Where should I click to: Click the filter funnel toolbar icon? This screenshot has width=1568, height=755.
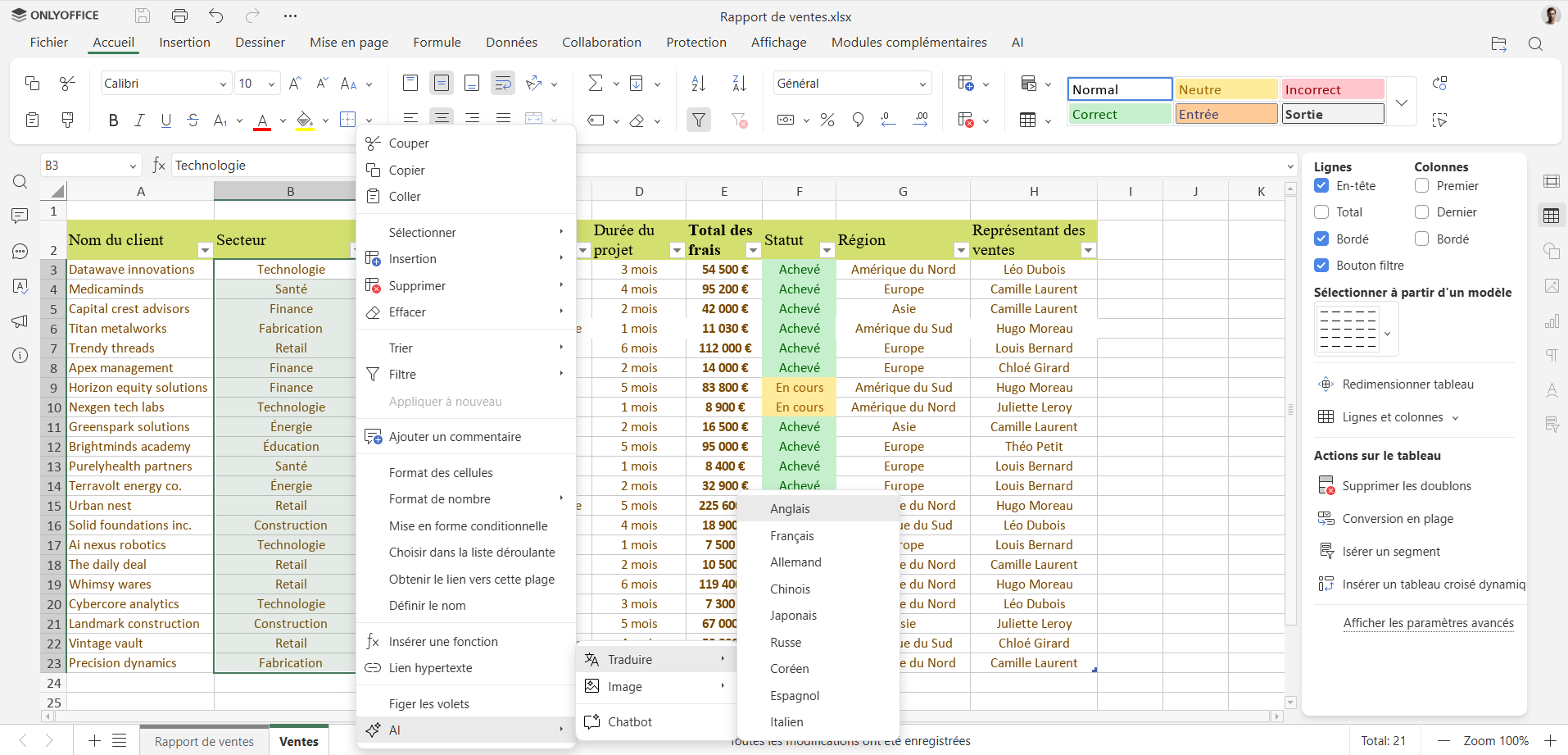coord(699,121)
